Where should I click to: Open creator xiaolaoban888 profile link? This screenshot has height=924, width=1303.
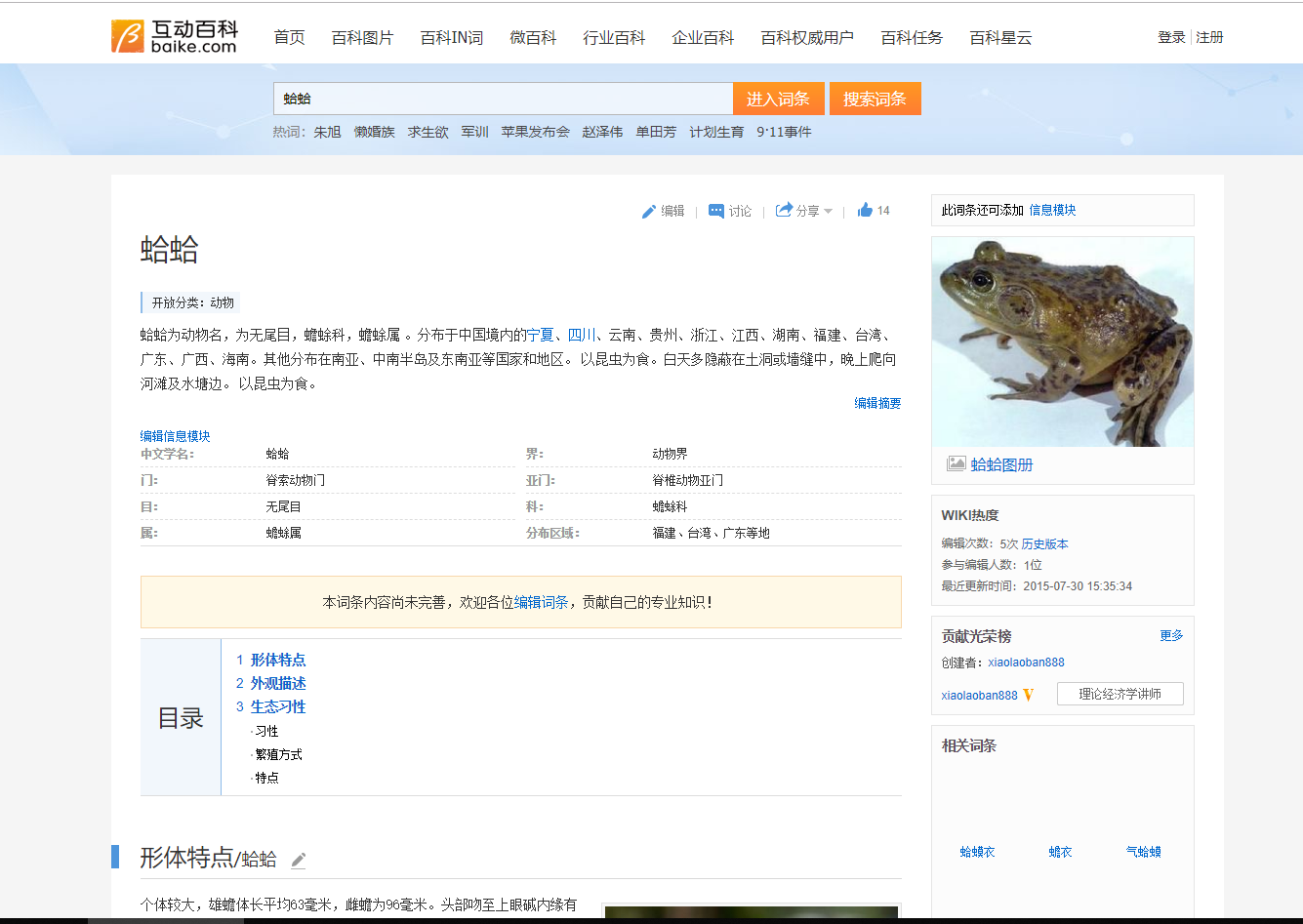[x=1026, y=663]
